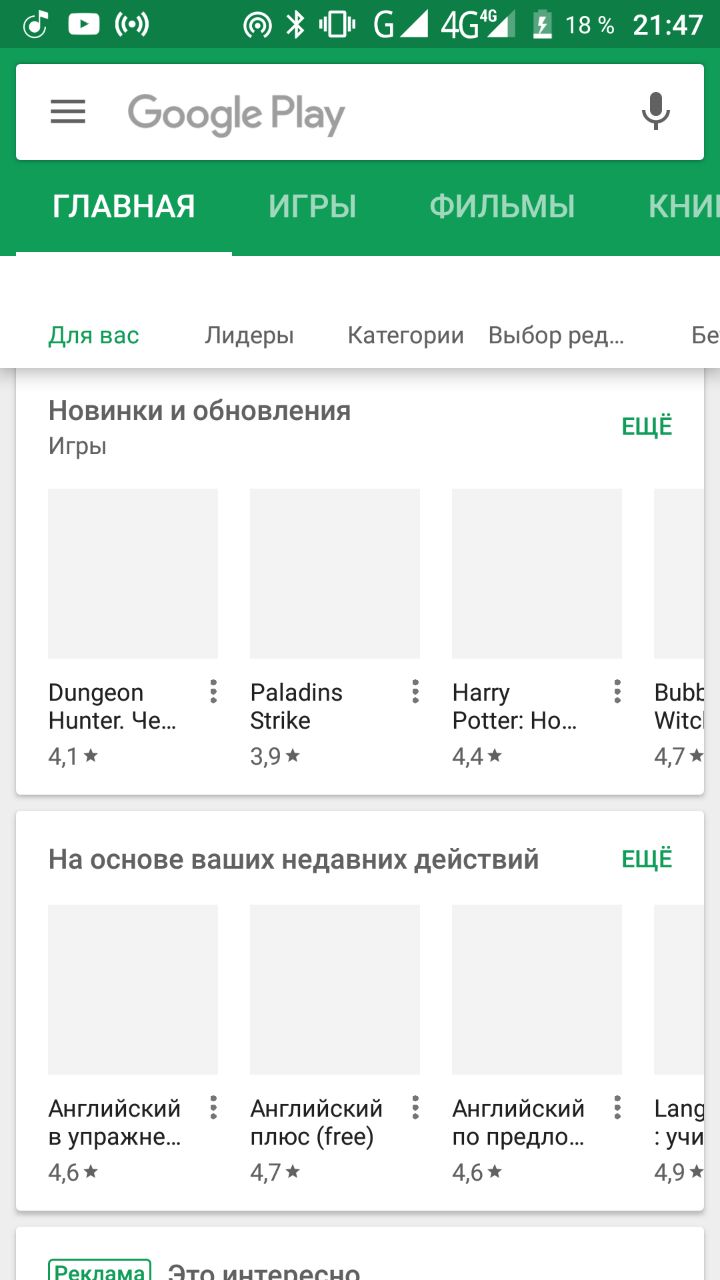Open three-dot menu for Английский в упражнениях
Viewport: 720px width, 1280px height.
click(x=213, y=1107)
